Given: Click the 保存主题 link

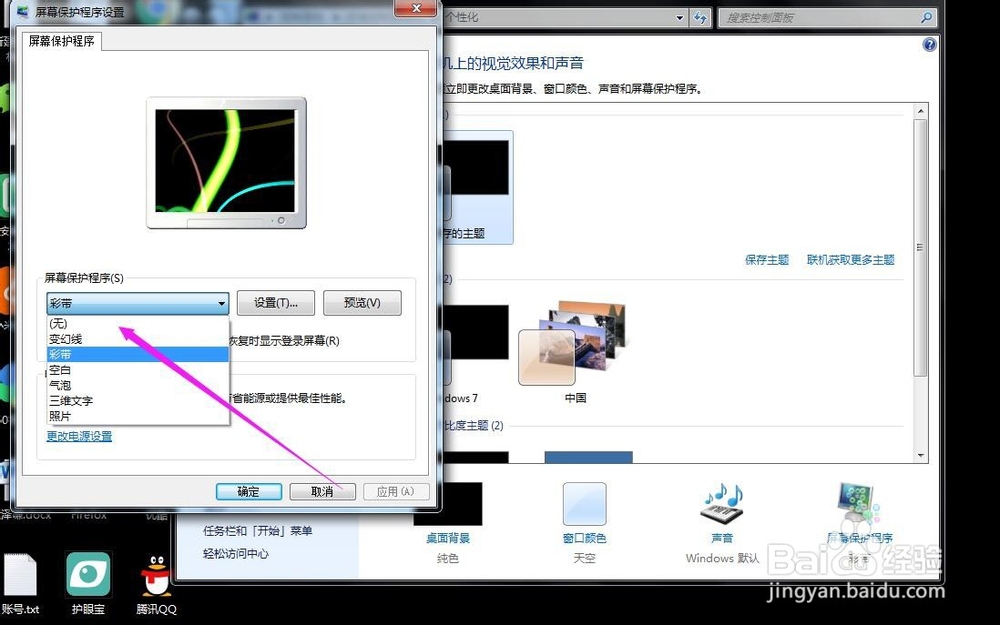Looking at the screenshot, I should click(x=767, y=260).
